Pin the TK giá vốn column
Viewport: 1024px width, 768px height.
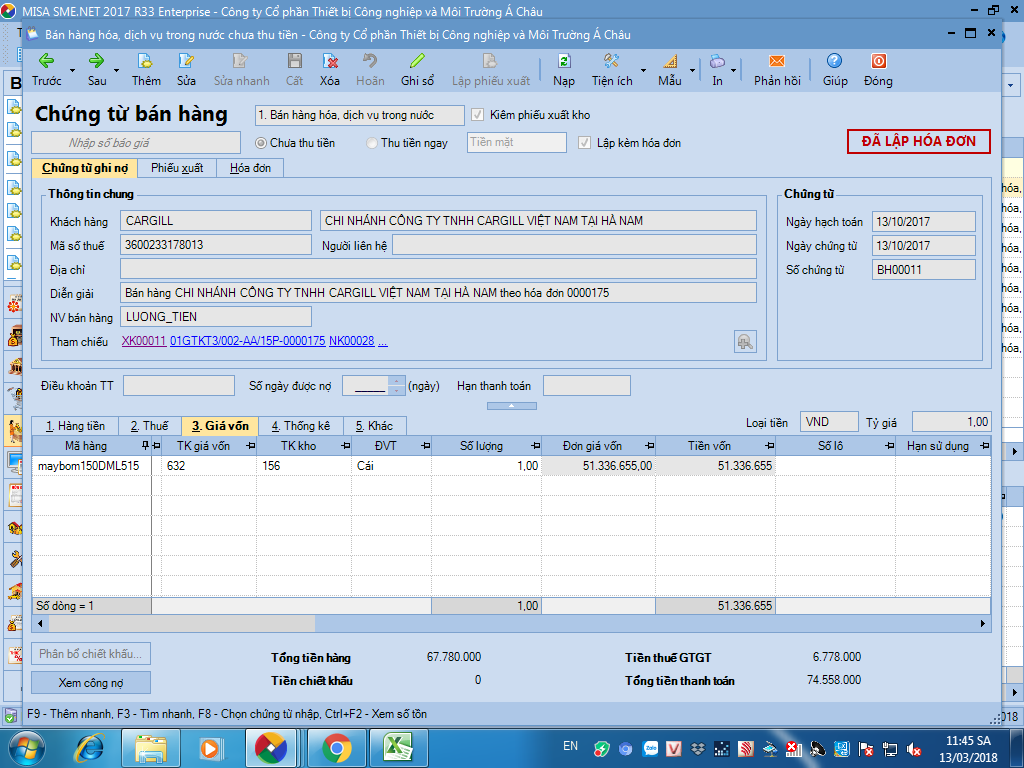[251, 446]
